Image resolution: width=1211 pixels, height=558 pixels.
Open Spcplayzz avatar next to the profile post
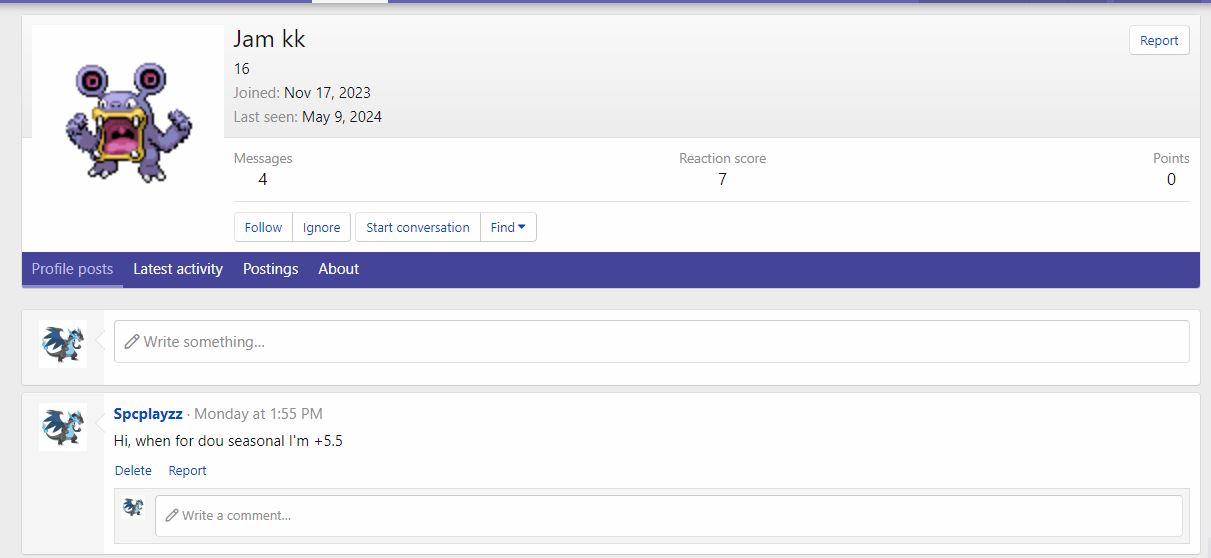[x=62, y=427]
